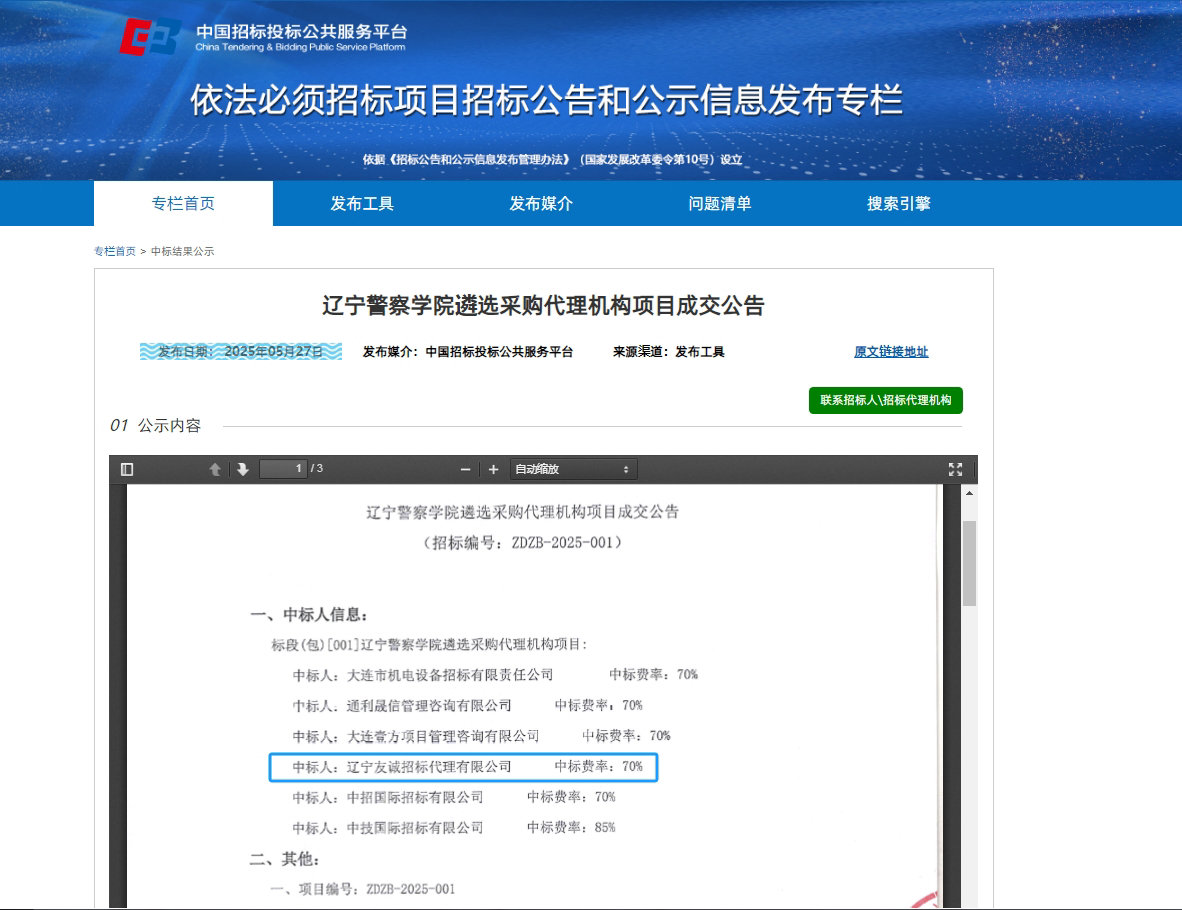
Task: Open the 自动缩放 zoom dropdown
Action: [573, 469]
